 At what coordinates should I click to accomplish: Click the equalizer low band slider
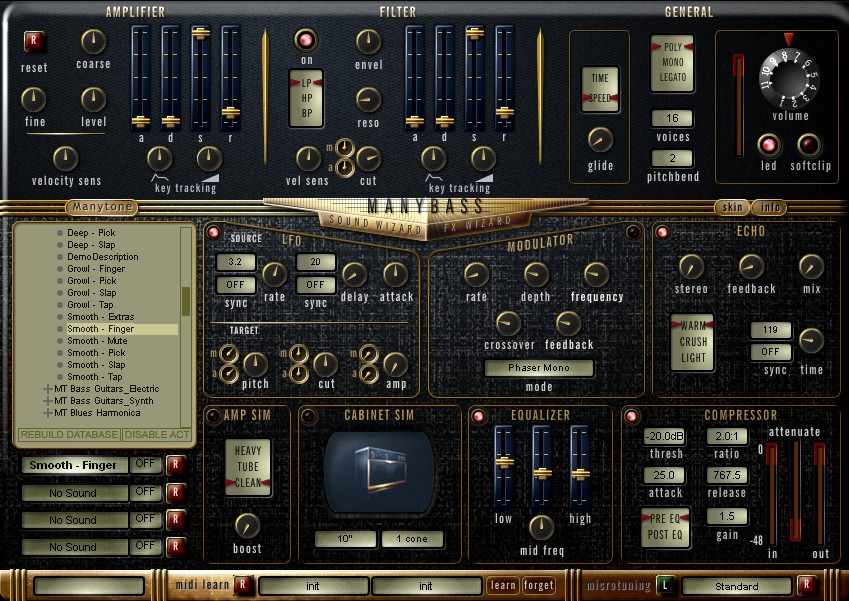[x=504, y=467]
